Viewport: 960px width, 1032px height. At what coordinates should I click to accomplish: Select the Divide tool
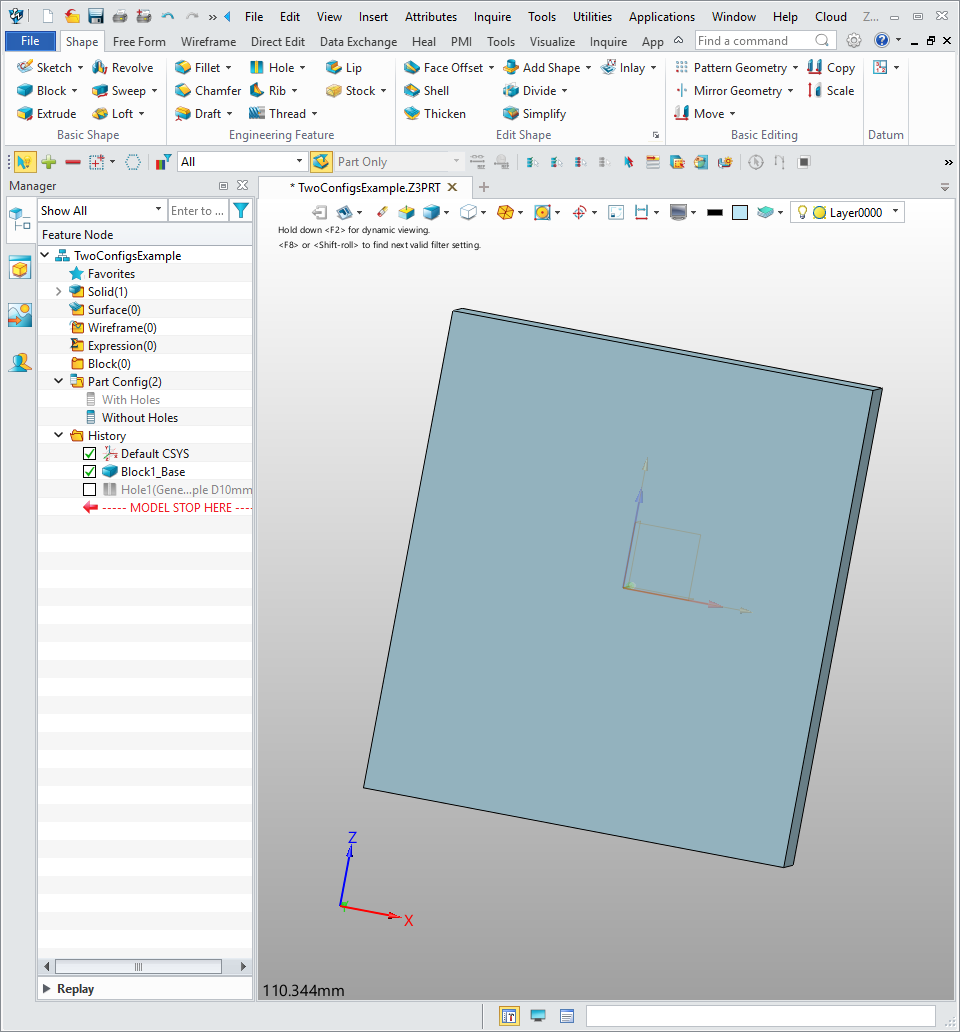pyautogui.click(x=530, y=91)
